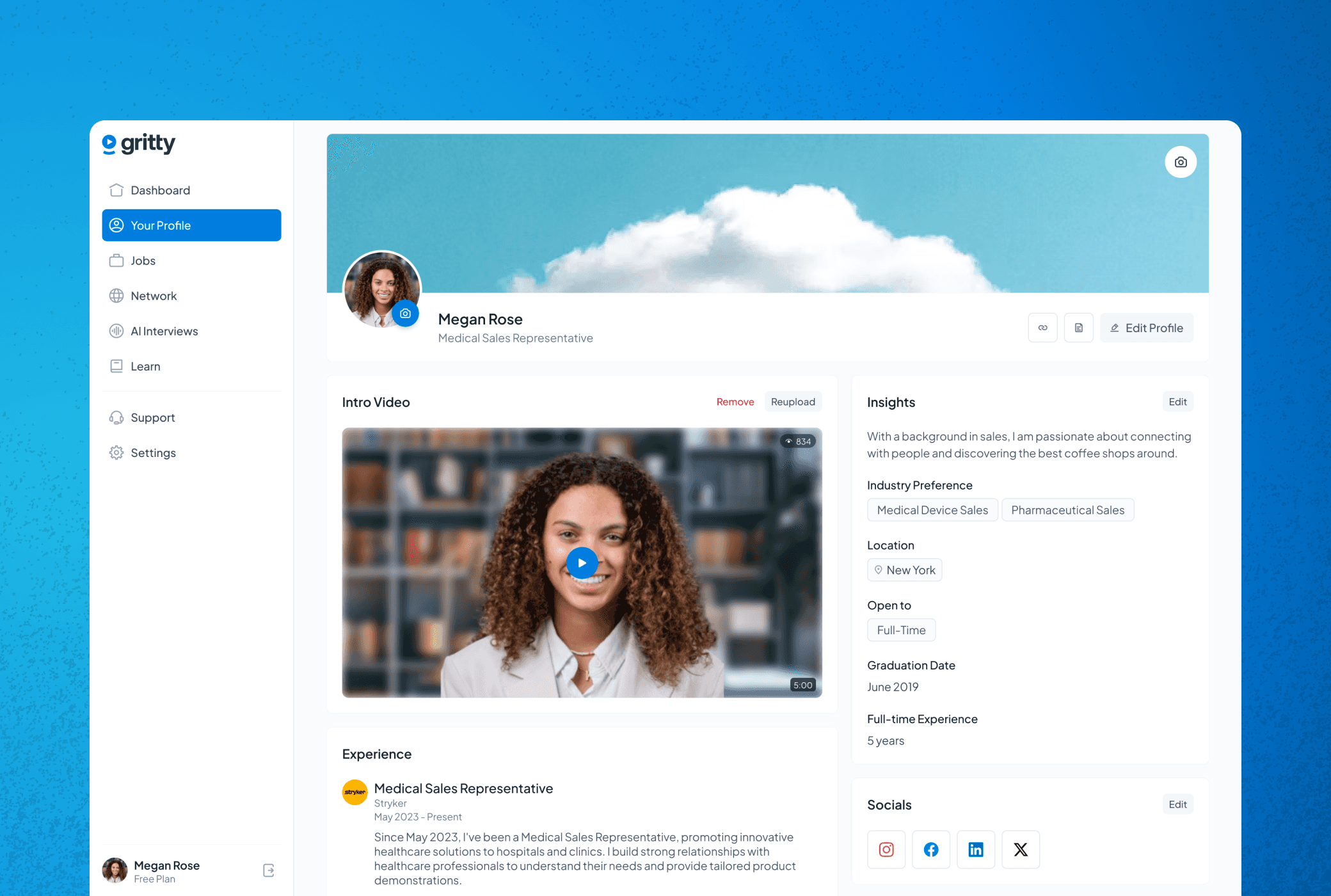Image resolution: width=1331 pixels, height=896 pixels.
Task: Remove the intro video
Action: [735, 402]
